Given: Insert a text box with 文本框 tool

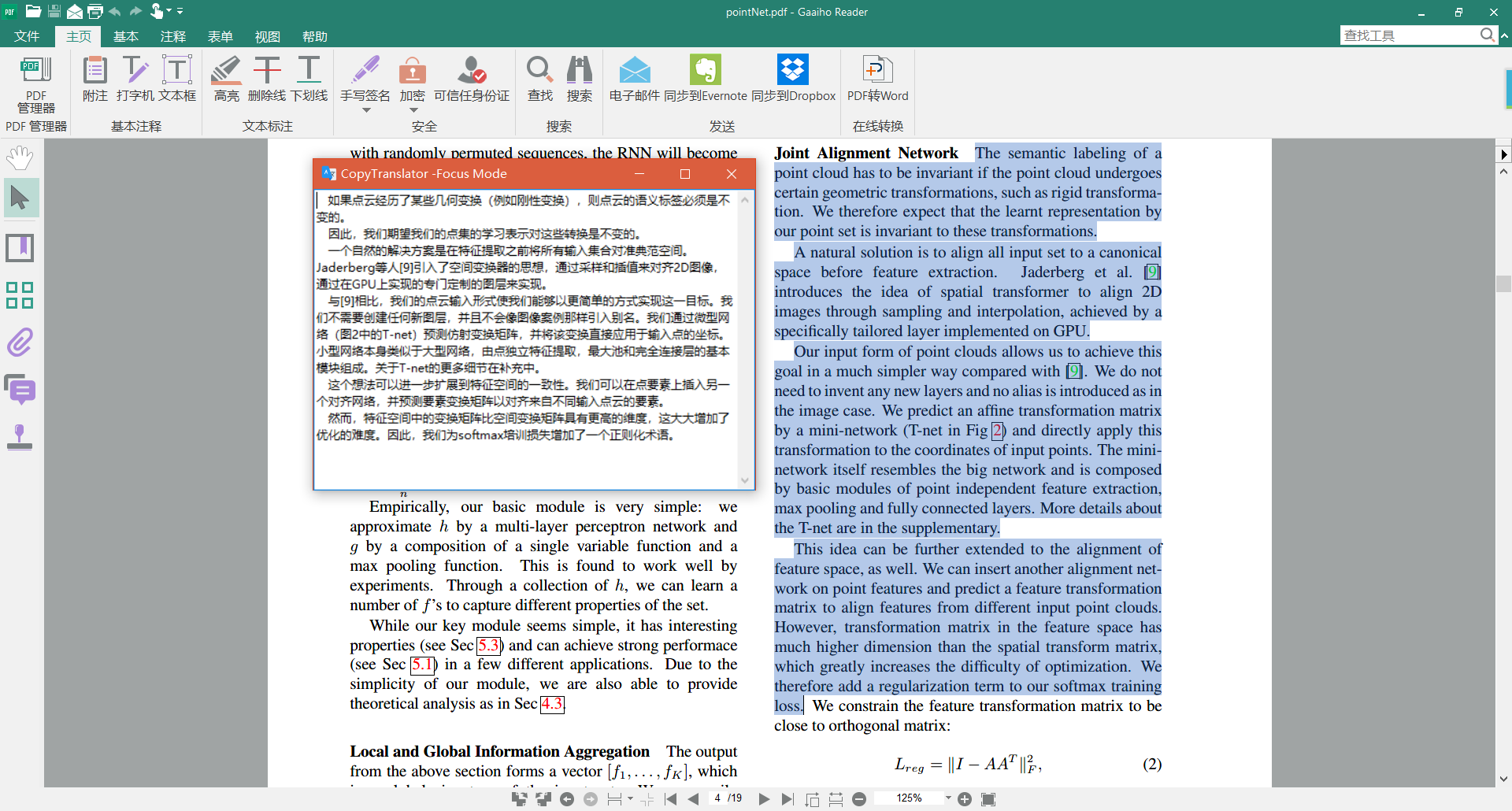Looking at the screenshot, I should tap(177, 79).
